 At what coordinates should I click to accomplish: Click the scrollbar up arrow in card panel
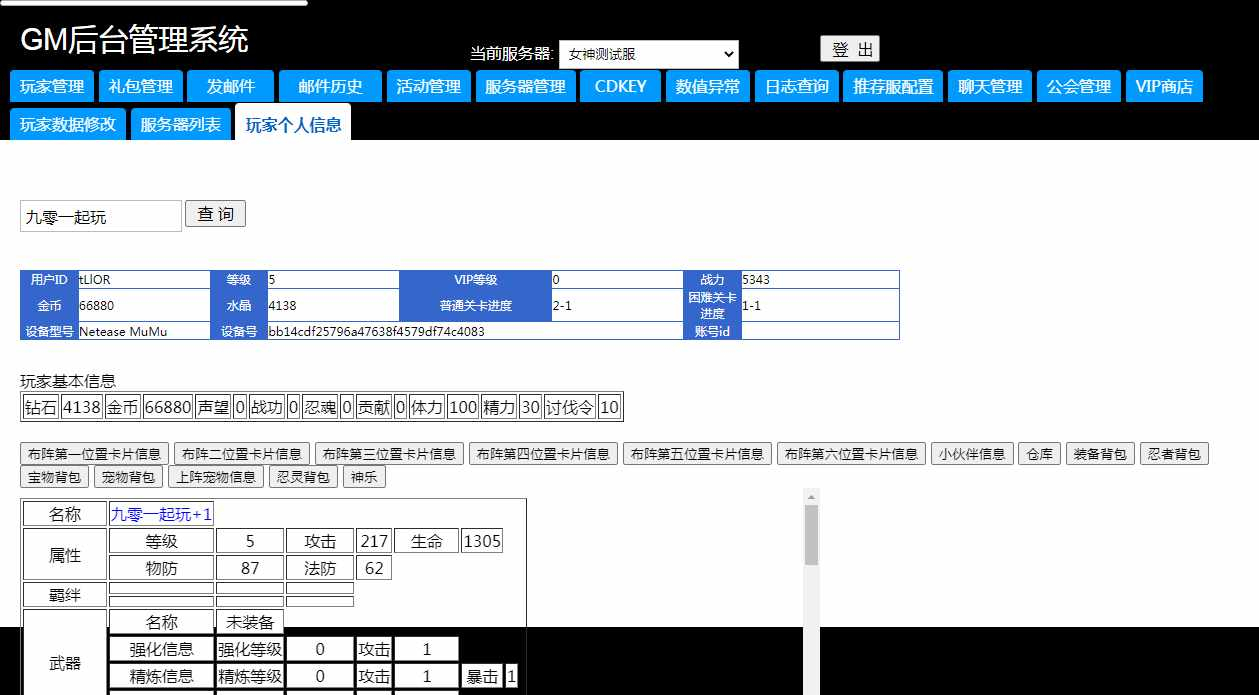[x=811, y=496]
